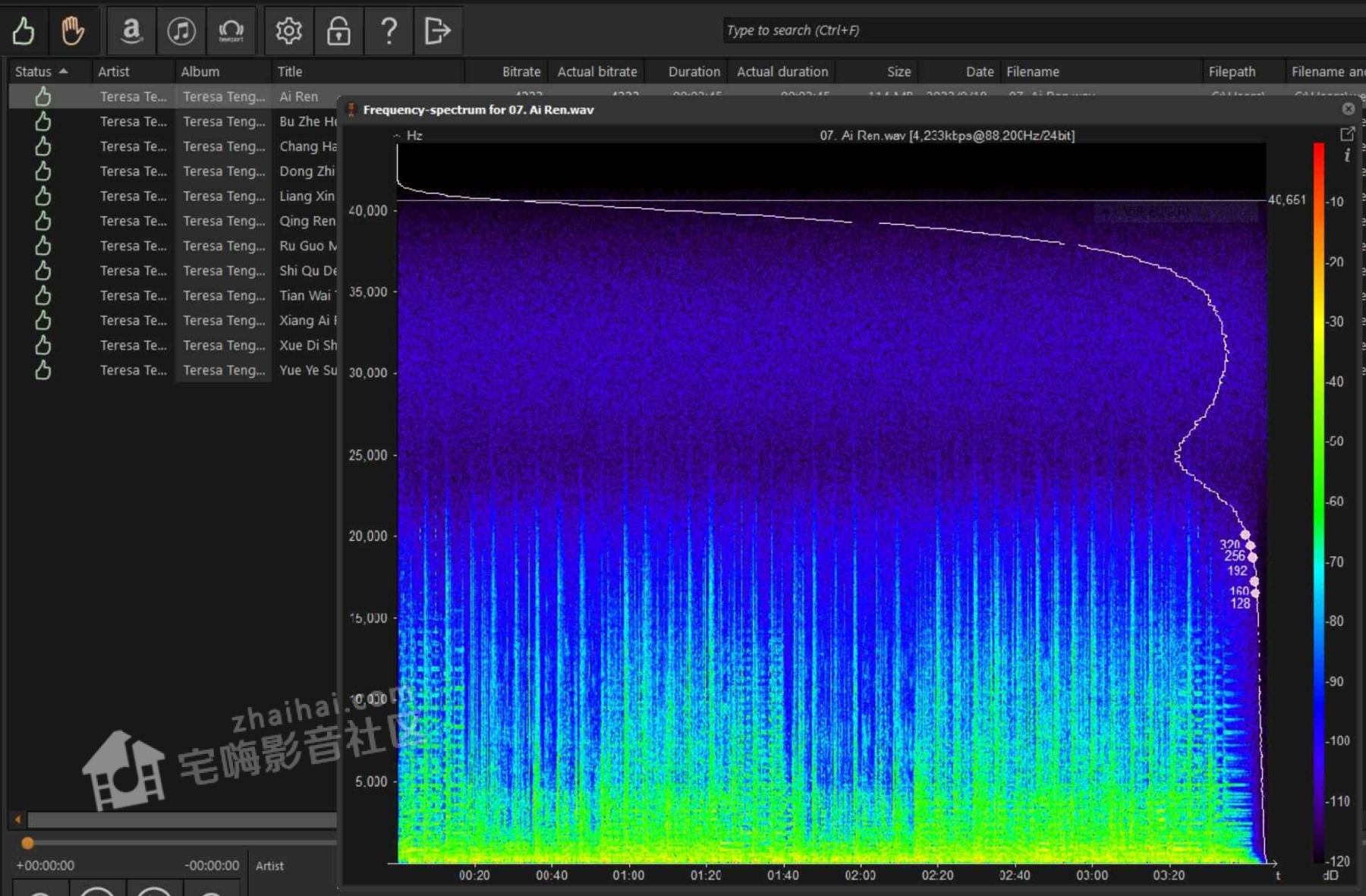Sort by the Album column header
The width and height of the screenshot is (1366, 896).
click(223, 71)
